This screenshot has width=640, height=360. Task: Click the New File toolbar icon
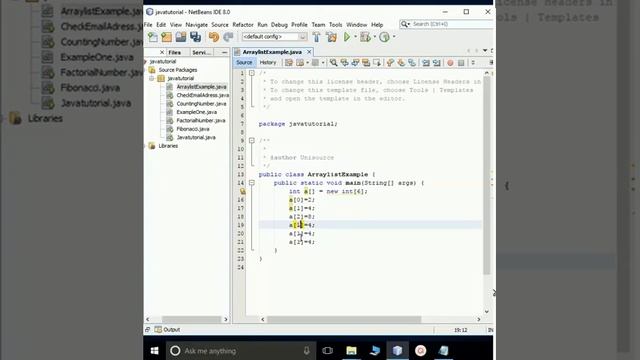(x=153, y=37)
